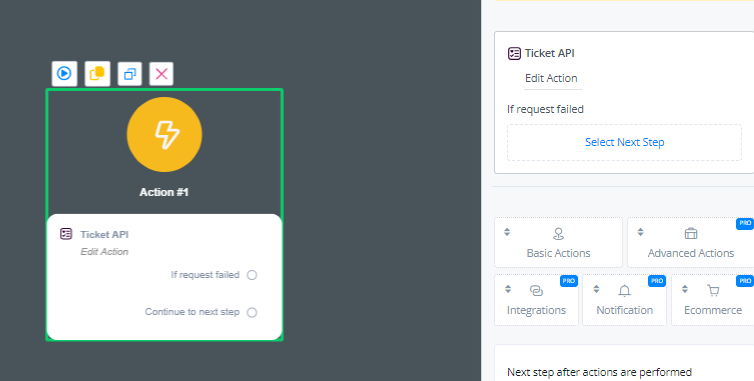Click the Ticket API icon in the node card
Screen dimensions: 754x381
coord(66,234)
